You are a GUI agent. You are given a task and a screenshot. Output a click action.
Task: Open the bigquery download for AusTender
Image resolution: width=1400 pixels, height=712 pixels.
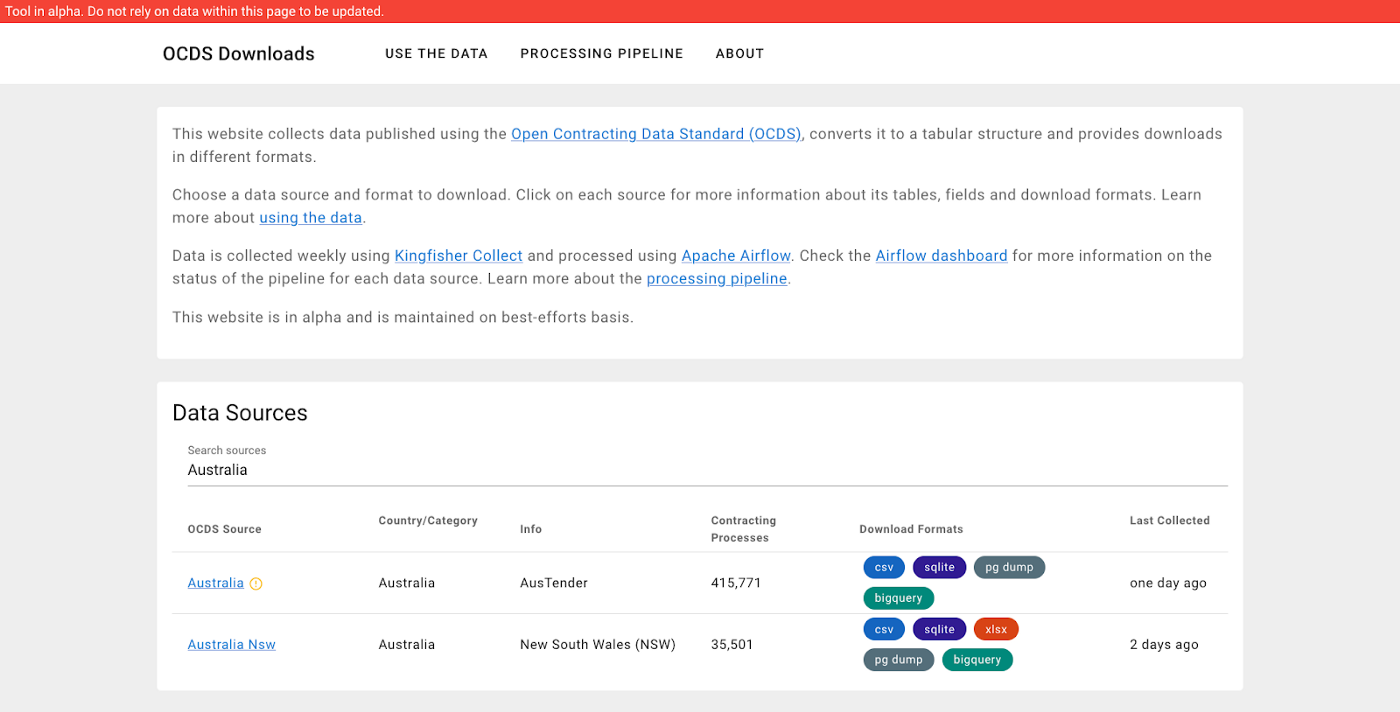tap(898, 597)
